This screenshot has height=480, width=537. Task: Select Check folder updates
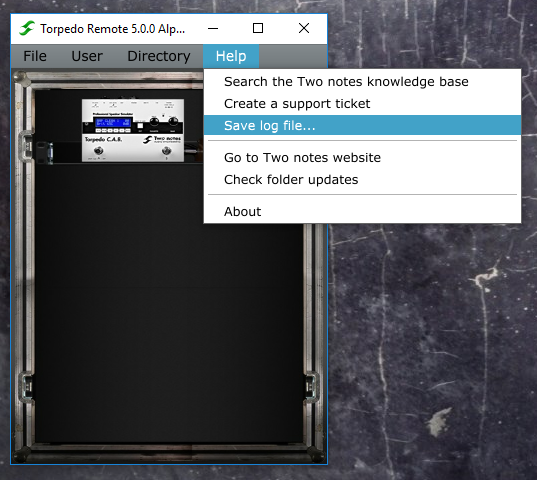[x=362, y=180]
